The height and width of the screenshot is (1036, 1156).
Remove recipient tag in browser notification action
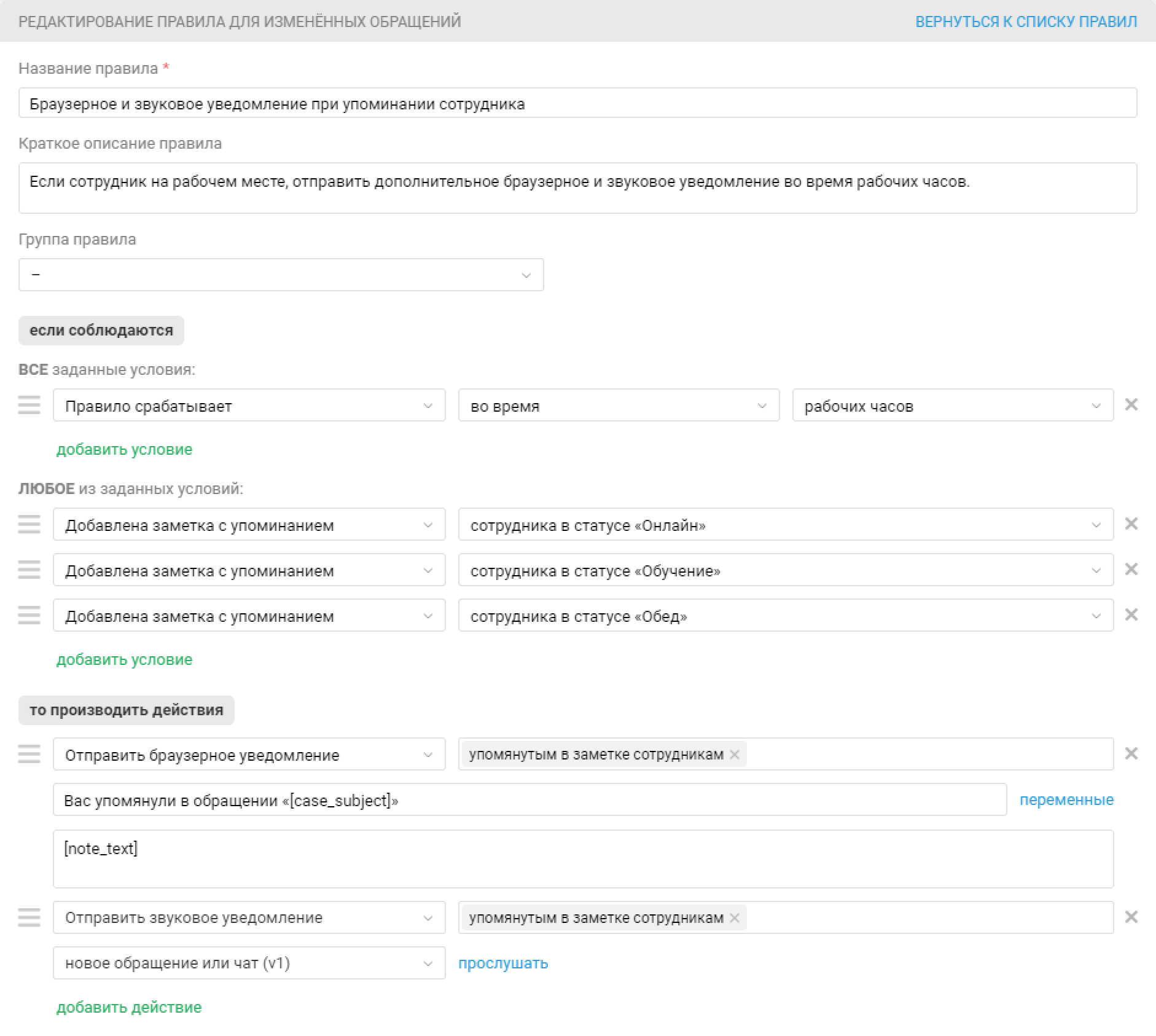point(735,755)
